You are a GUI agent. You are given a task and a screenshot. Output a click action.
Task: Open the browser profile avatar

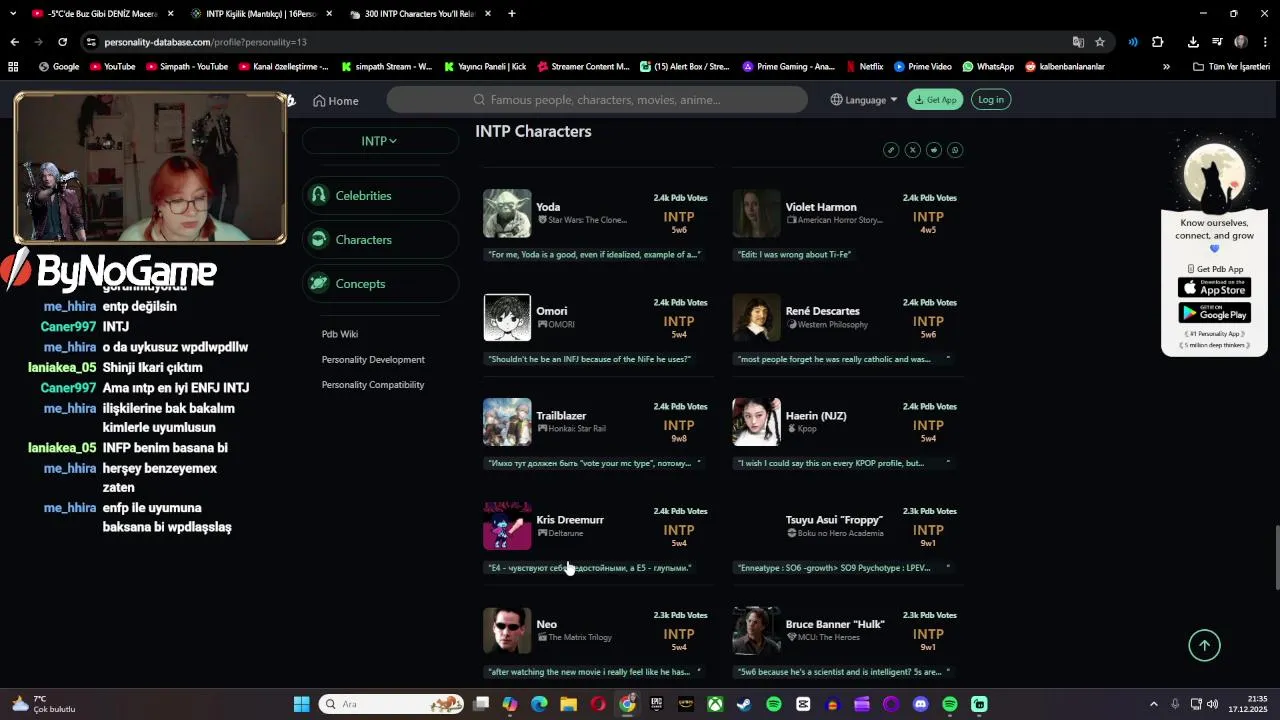click(x=1241, y=42)
